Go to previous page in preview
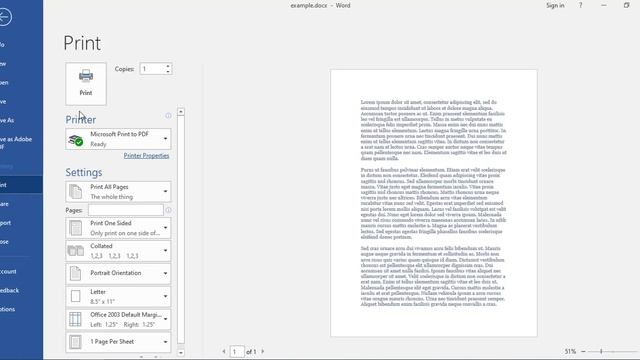This screenshot has height=360, width=640. [224, 351]
